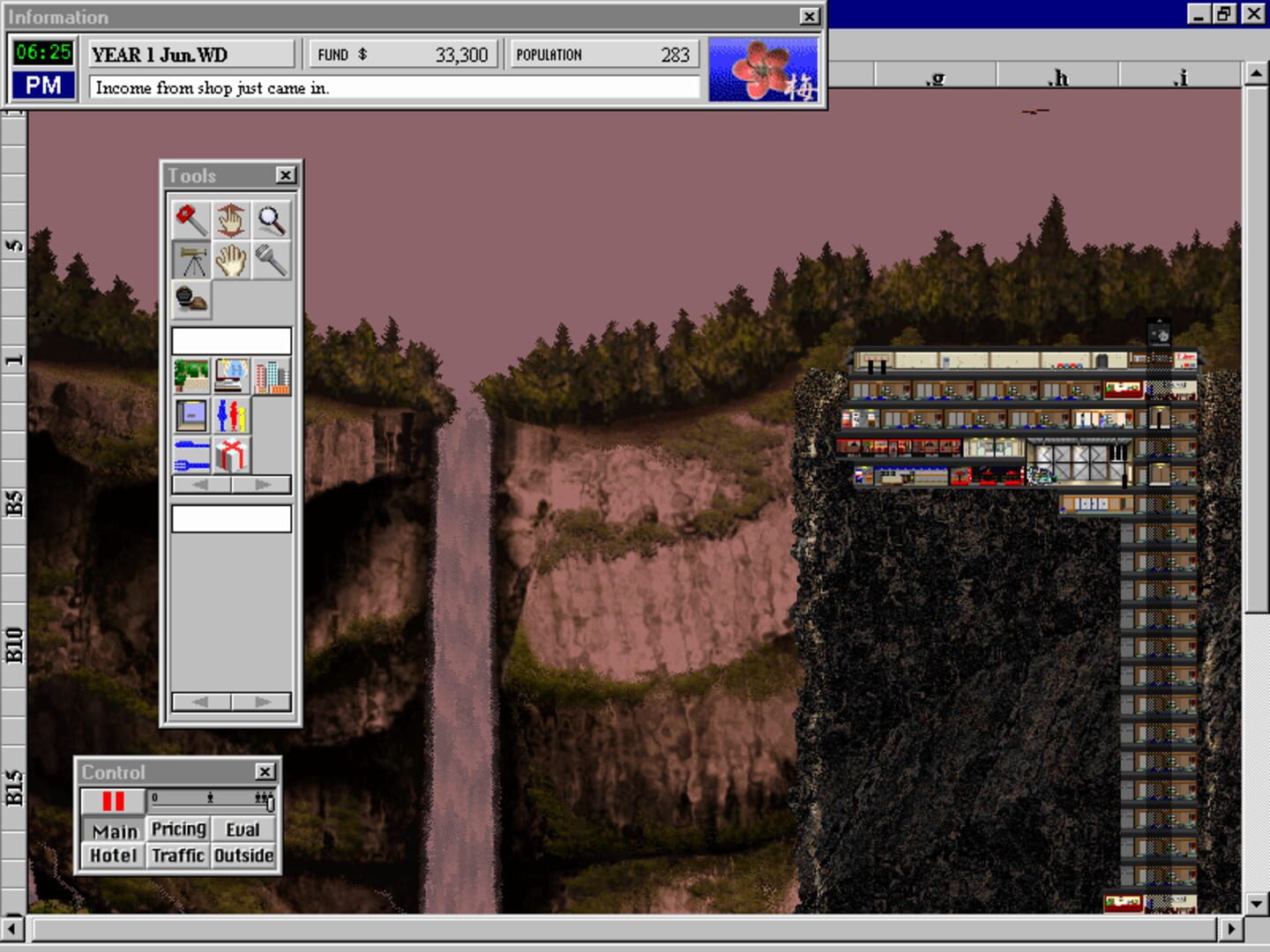Show the next category page with right arrow

(x=262, y=485)
